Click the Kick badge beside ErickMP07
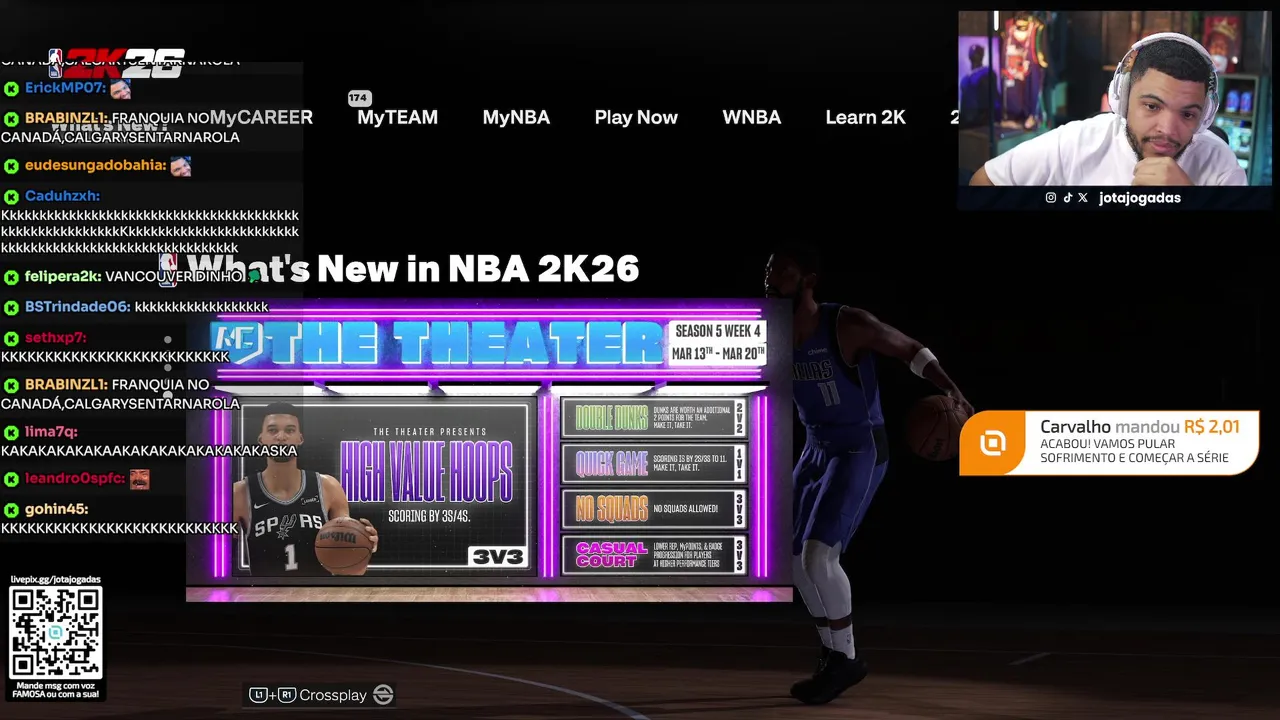The width and height of the screenshot is (1280, 720). [11, 89]
